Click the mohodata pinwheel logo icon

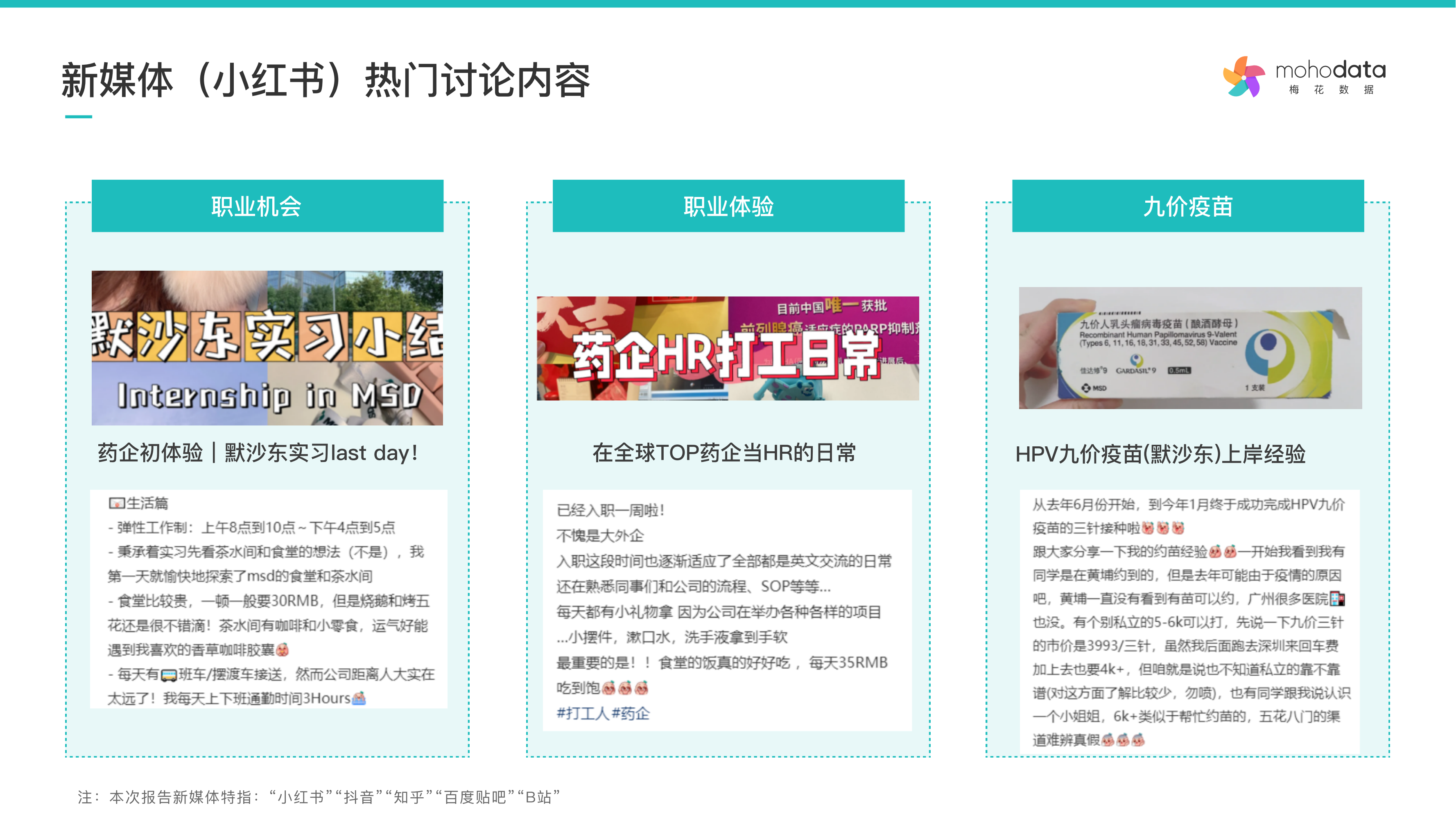(1243, 77)
